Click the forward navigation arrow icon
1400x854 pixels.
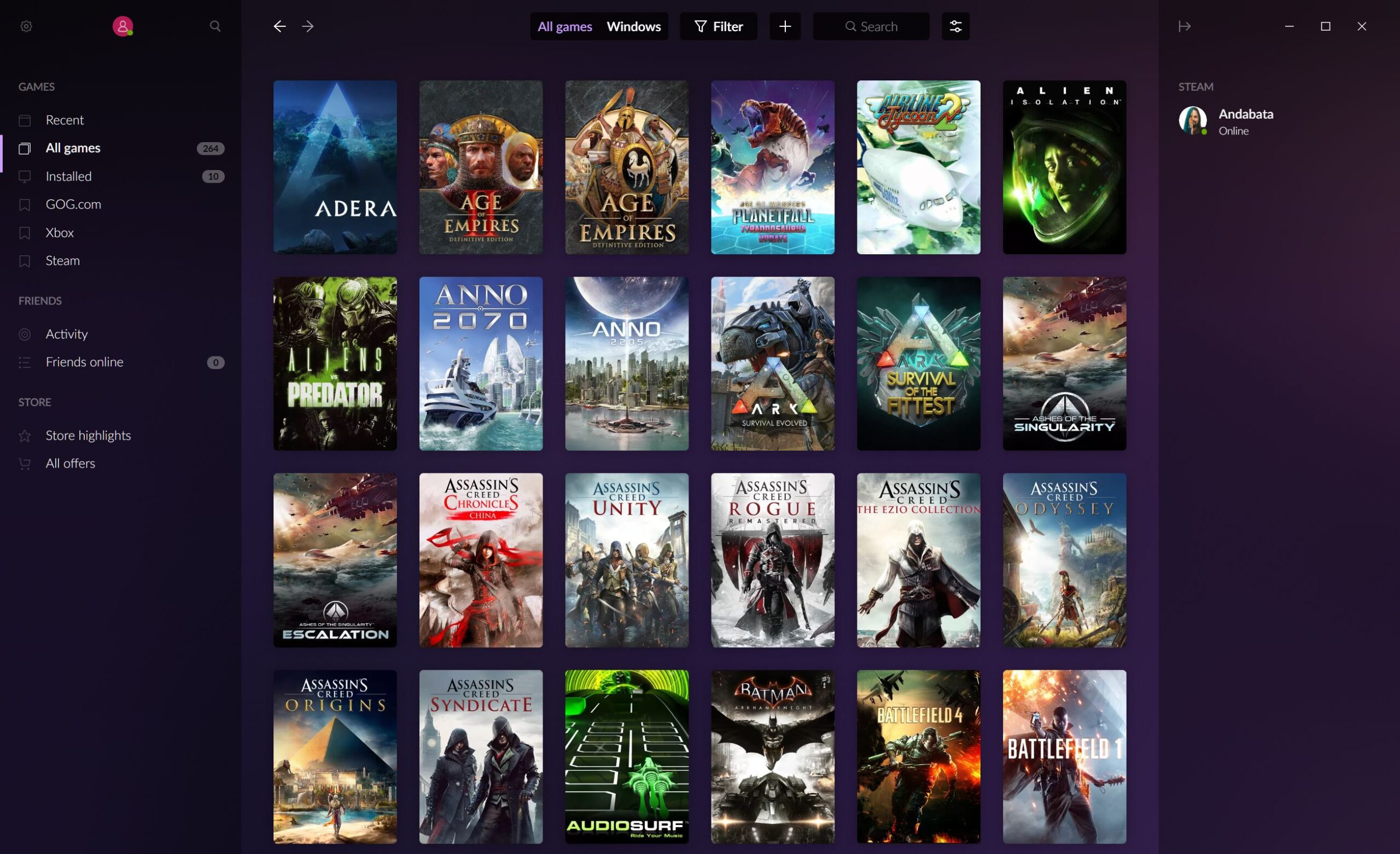tap(308, 26)
